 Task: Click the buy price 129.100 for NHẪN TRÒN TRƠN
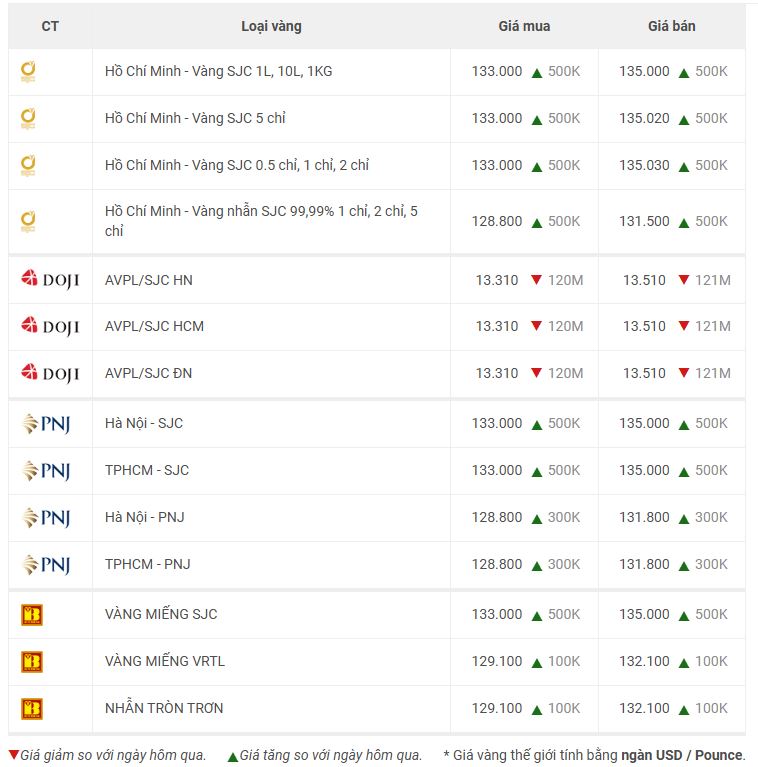(x=497, y=708)
